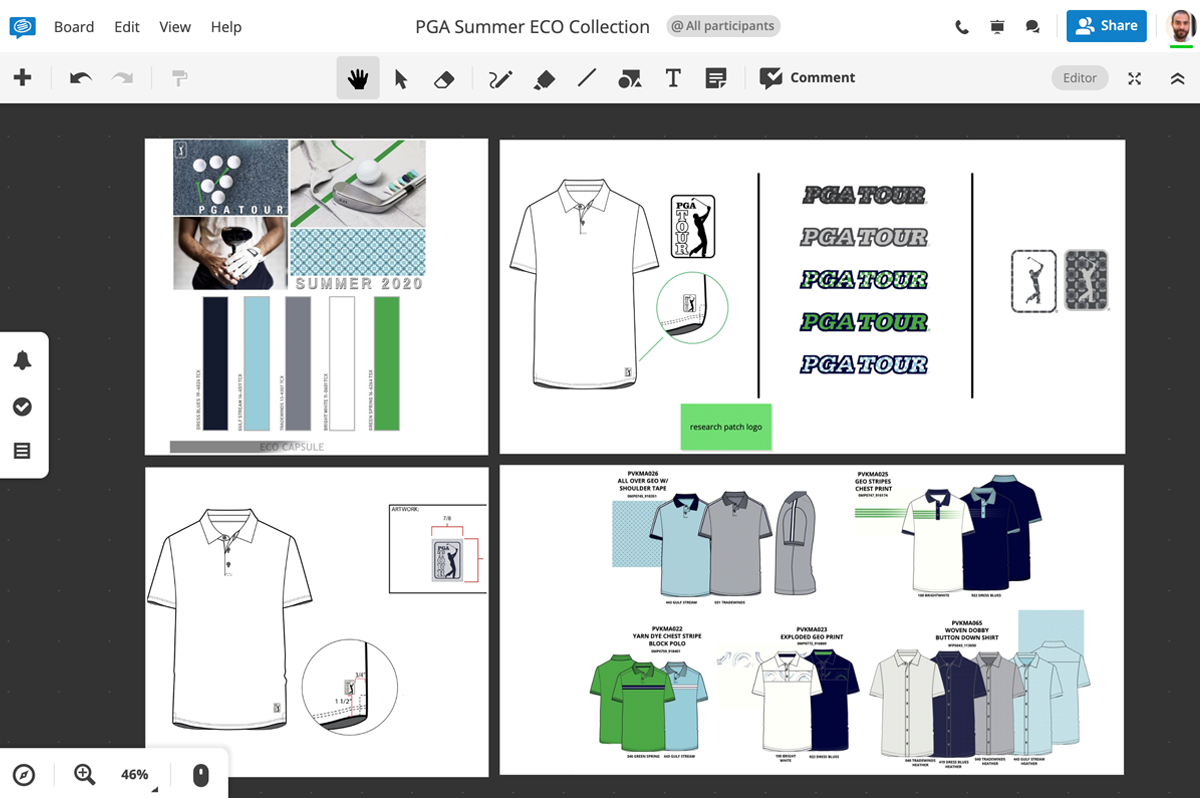Collapse the toolbar with double chevron
The width and height of the screenshot is (1200, 798).
click(x=1177, y=78)
